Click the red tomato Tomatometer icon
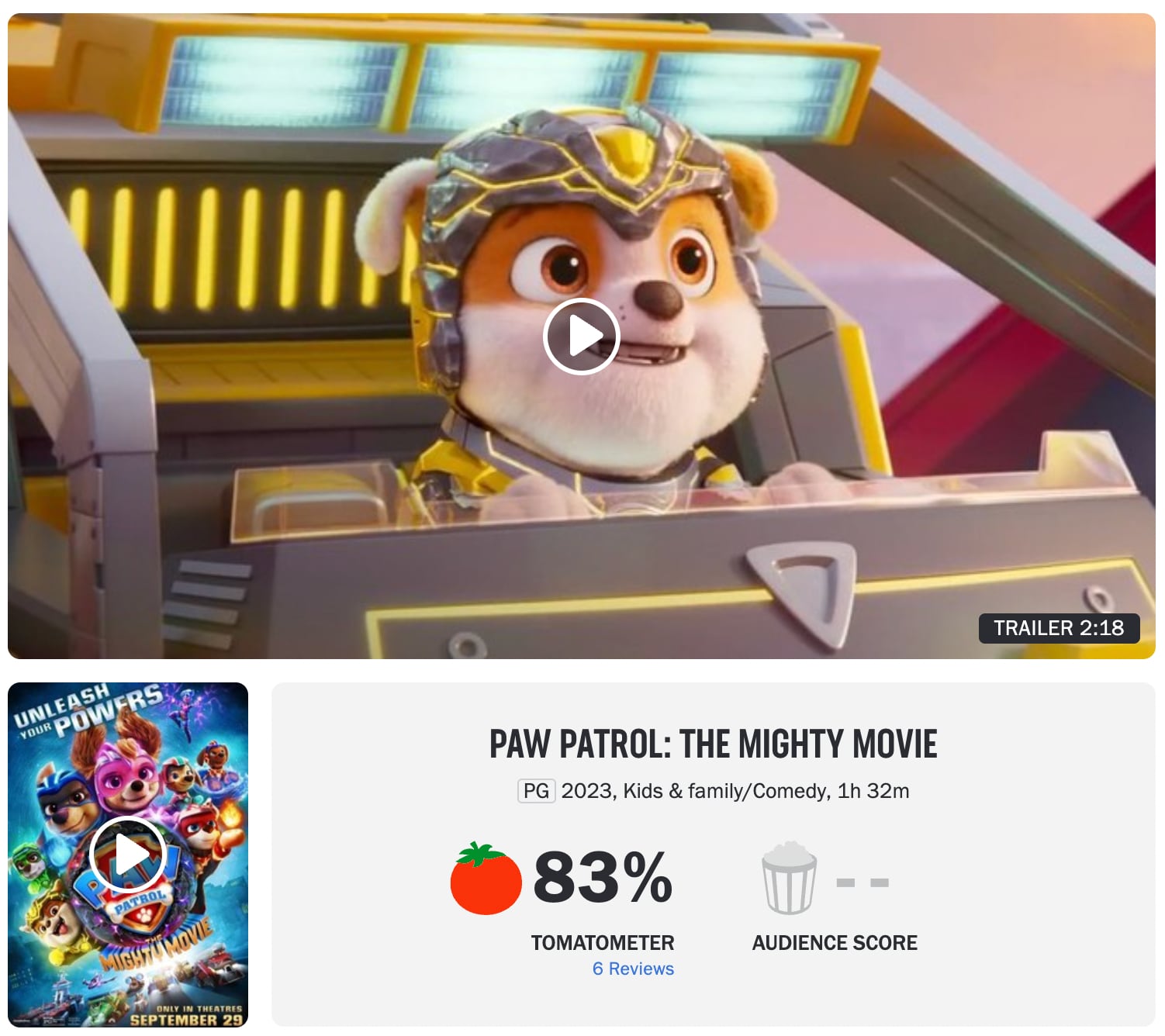This screenshot has height=1036, width=1165. pyautogui.click(x=486, y=879)
